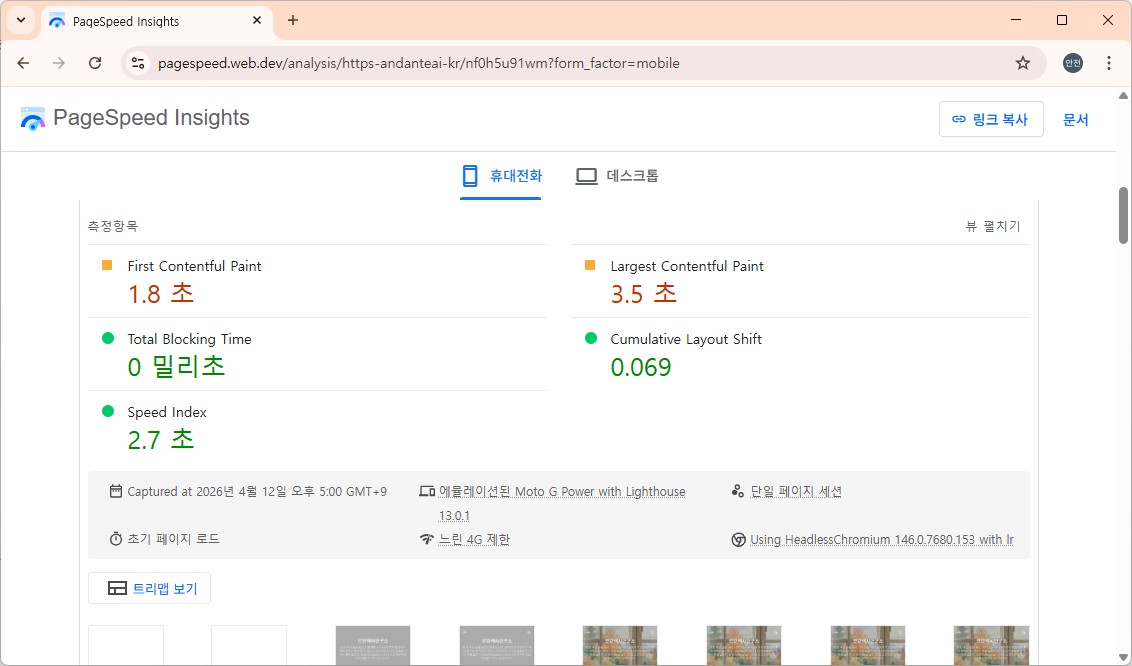Click the device icon beside emulated Moto G Power

click(428, 491)
